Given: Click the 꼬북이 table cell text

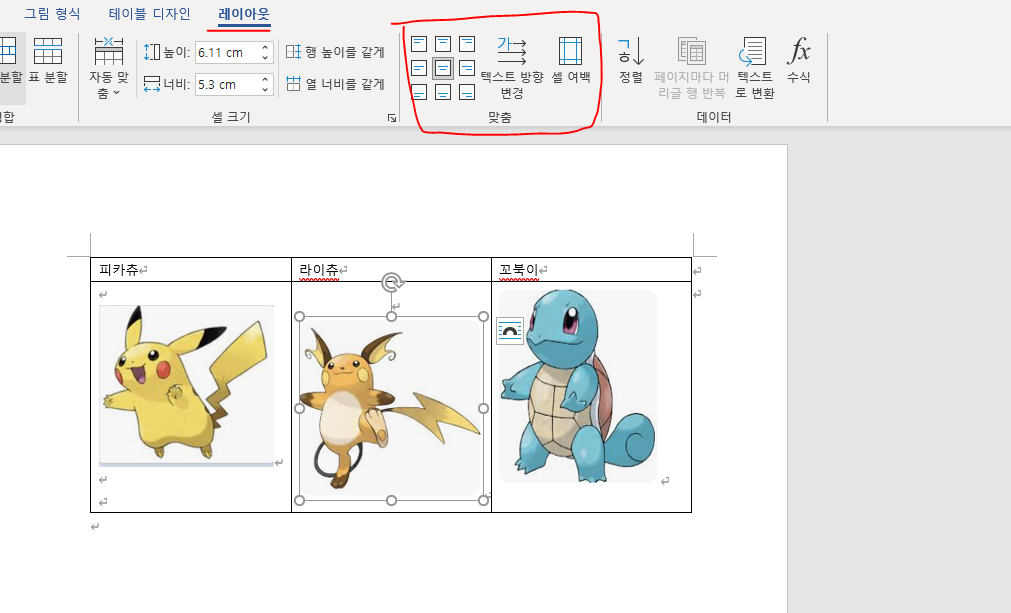Looking at the screenshot, I should click(518, 269).
